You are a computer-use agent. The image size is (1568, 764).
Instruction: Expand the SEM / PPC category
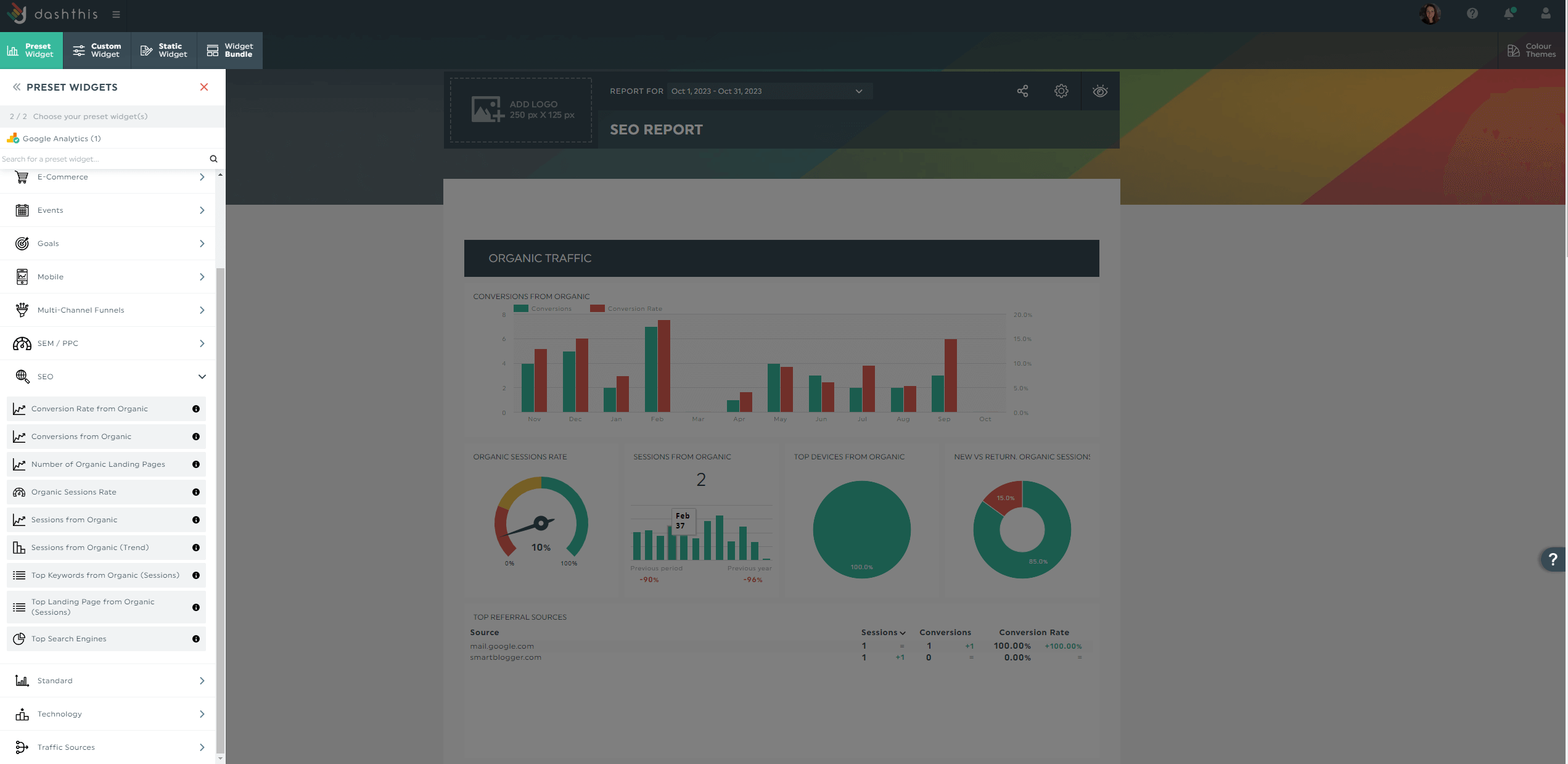point(108,343)
